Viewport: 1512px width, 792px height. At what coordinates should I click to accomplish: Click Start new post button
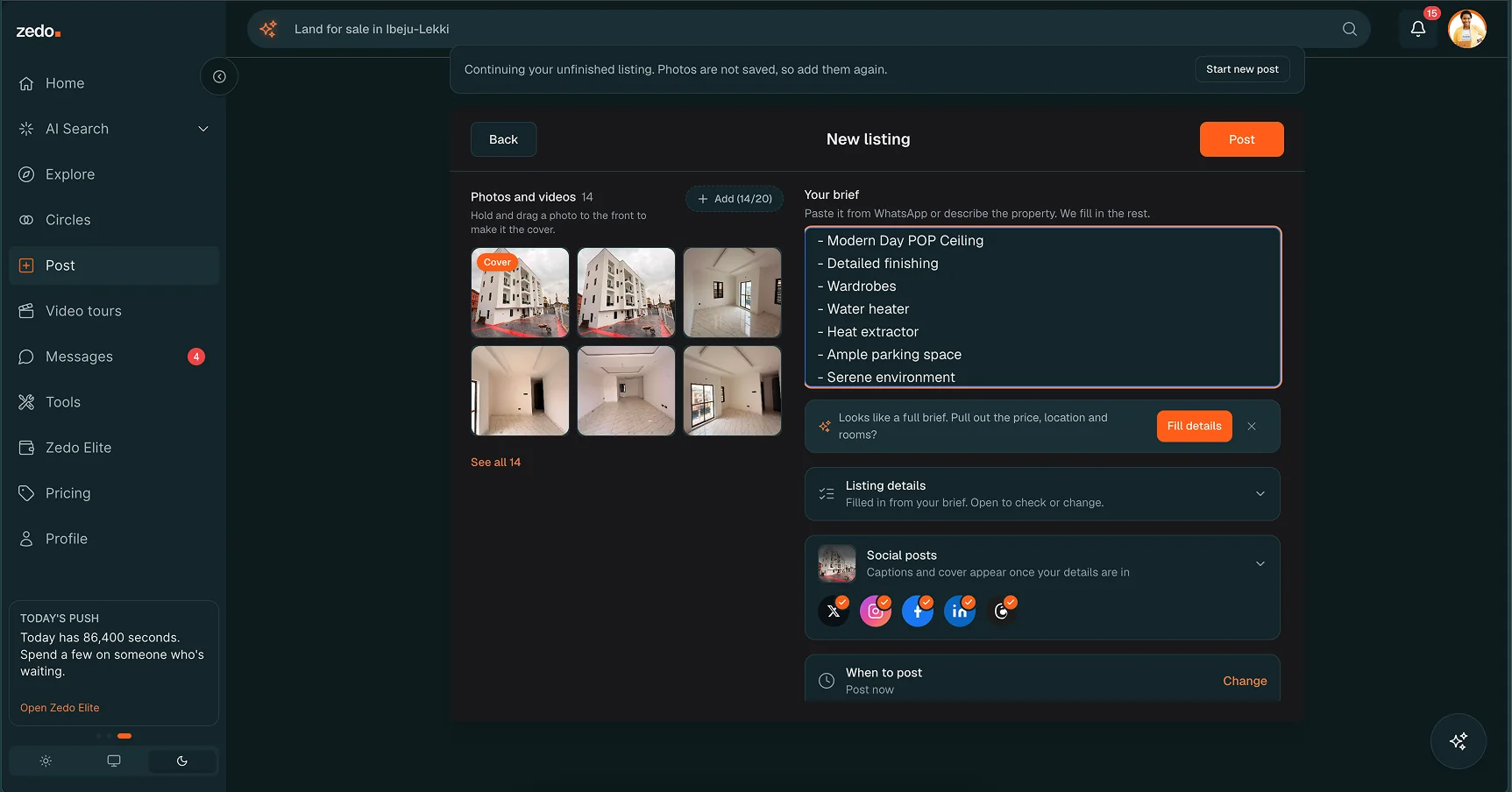pos(1242,69)
